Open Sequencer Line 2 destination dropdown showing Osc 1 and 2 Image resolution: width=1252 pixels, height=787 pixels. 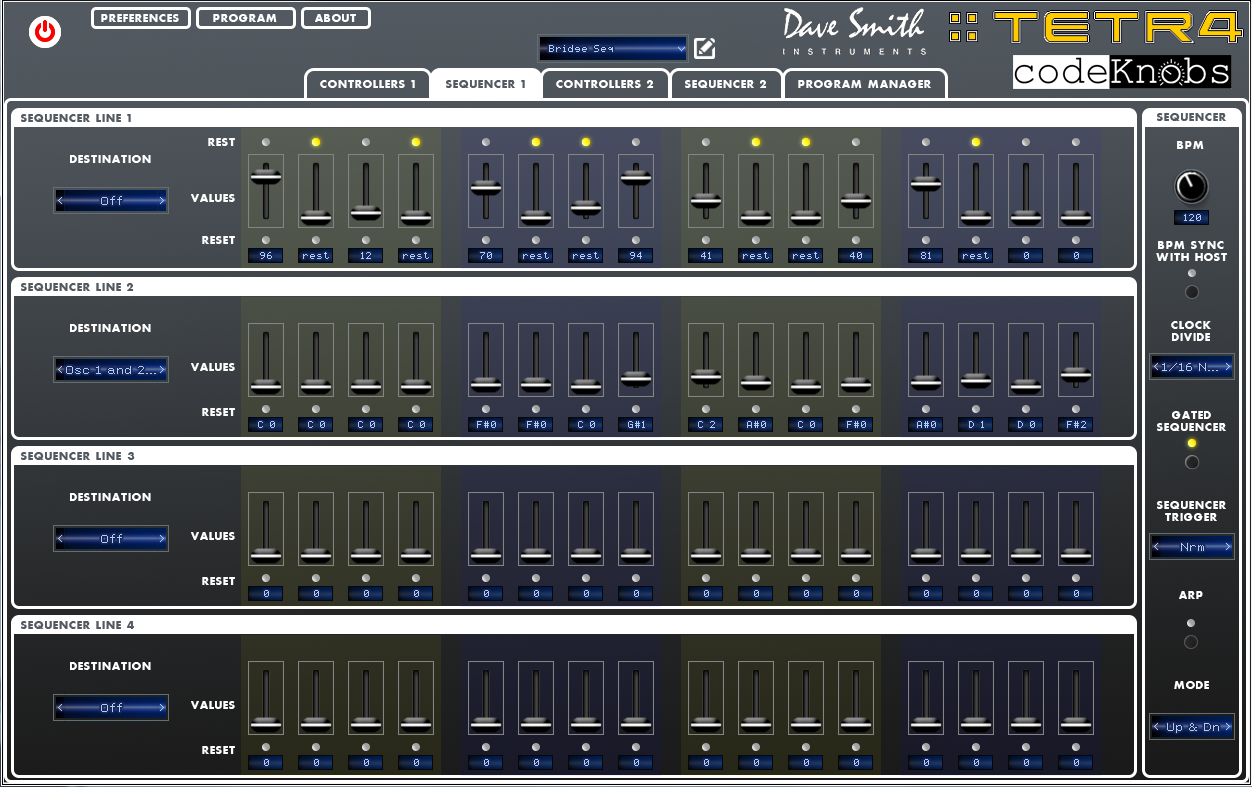pos(111,370)
